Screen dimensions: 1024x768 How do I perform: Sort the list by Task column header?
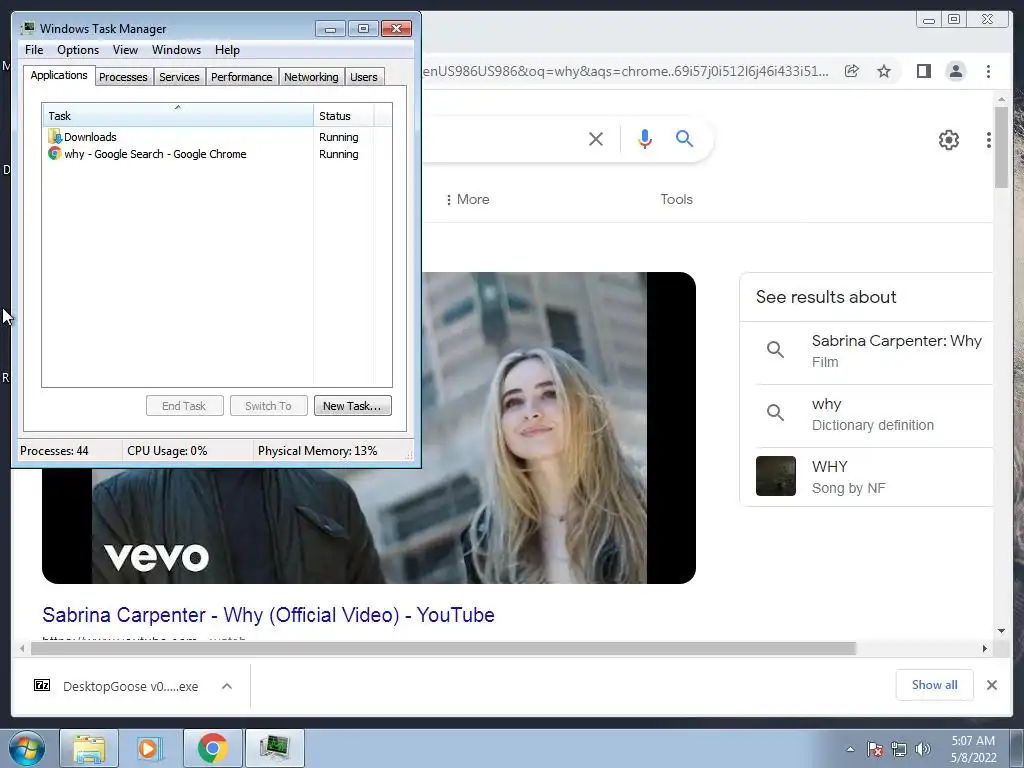coord(178,116)
